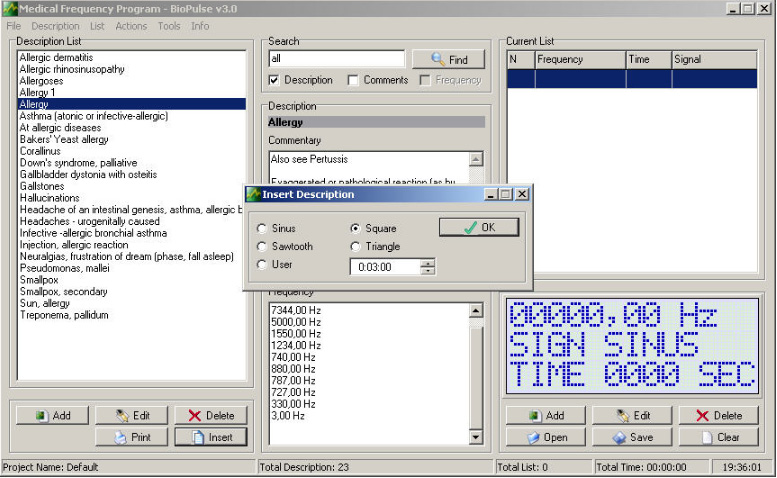Confirm Insert Description with OK button

479,228
